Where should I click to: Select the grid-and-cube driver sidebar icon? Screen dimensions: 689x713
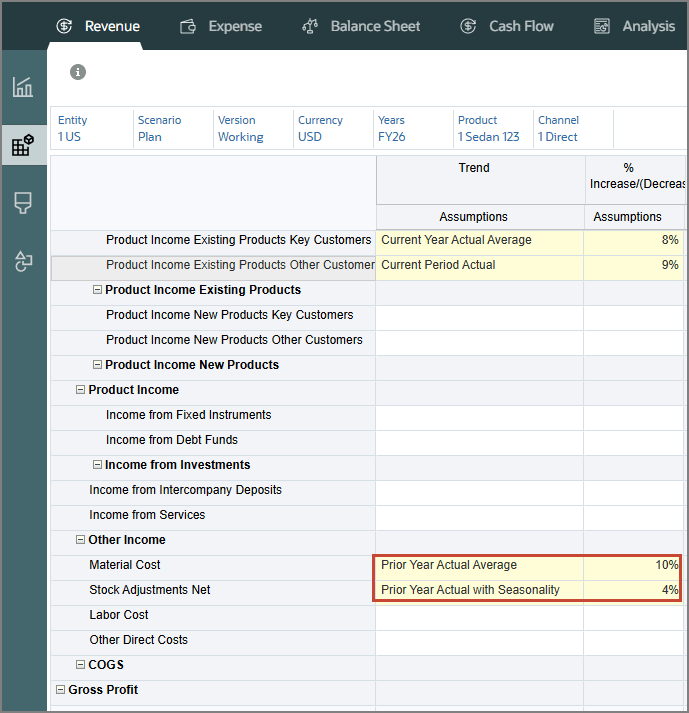(23, 145)
